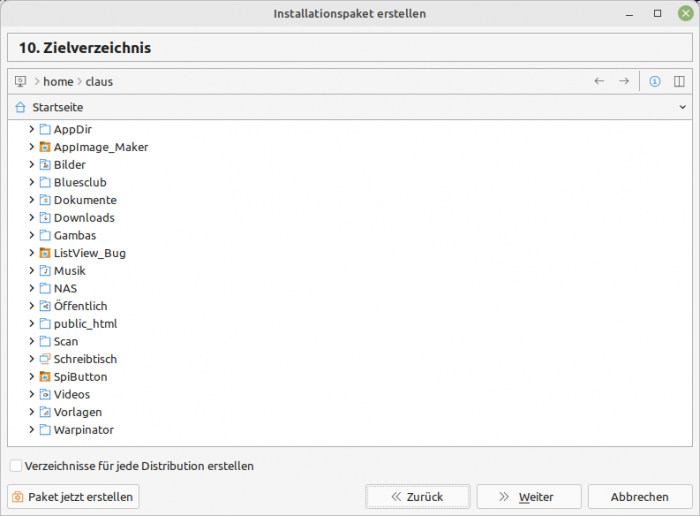Click the back navigation arrow icon
The image size is (700, 516).
pos(599,81)
